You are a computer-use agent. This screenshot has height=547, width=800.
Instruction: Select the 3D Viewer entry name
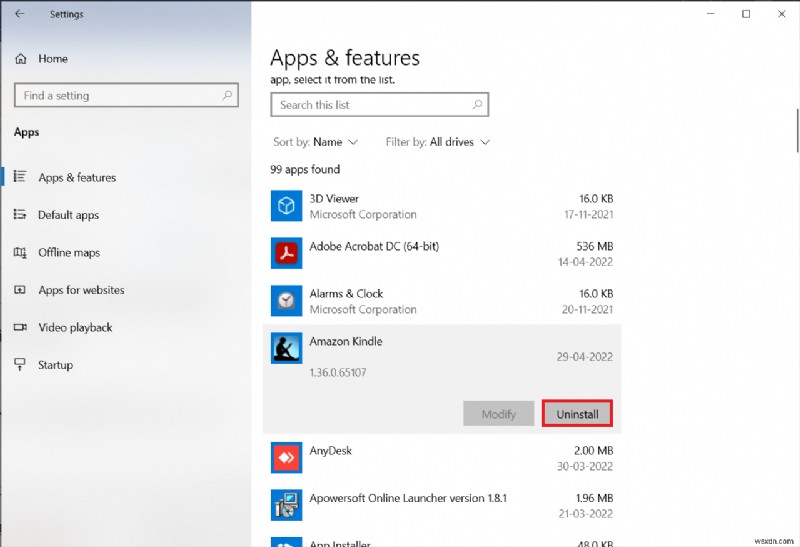pos(334,198)
